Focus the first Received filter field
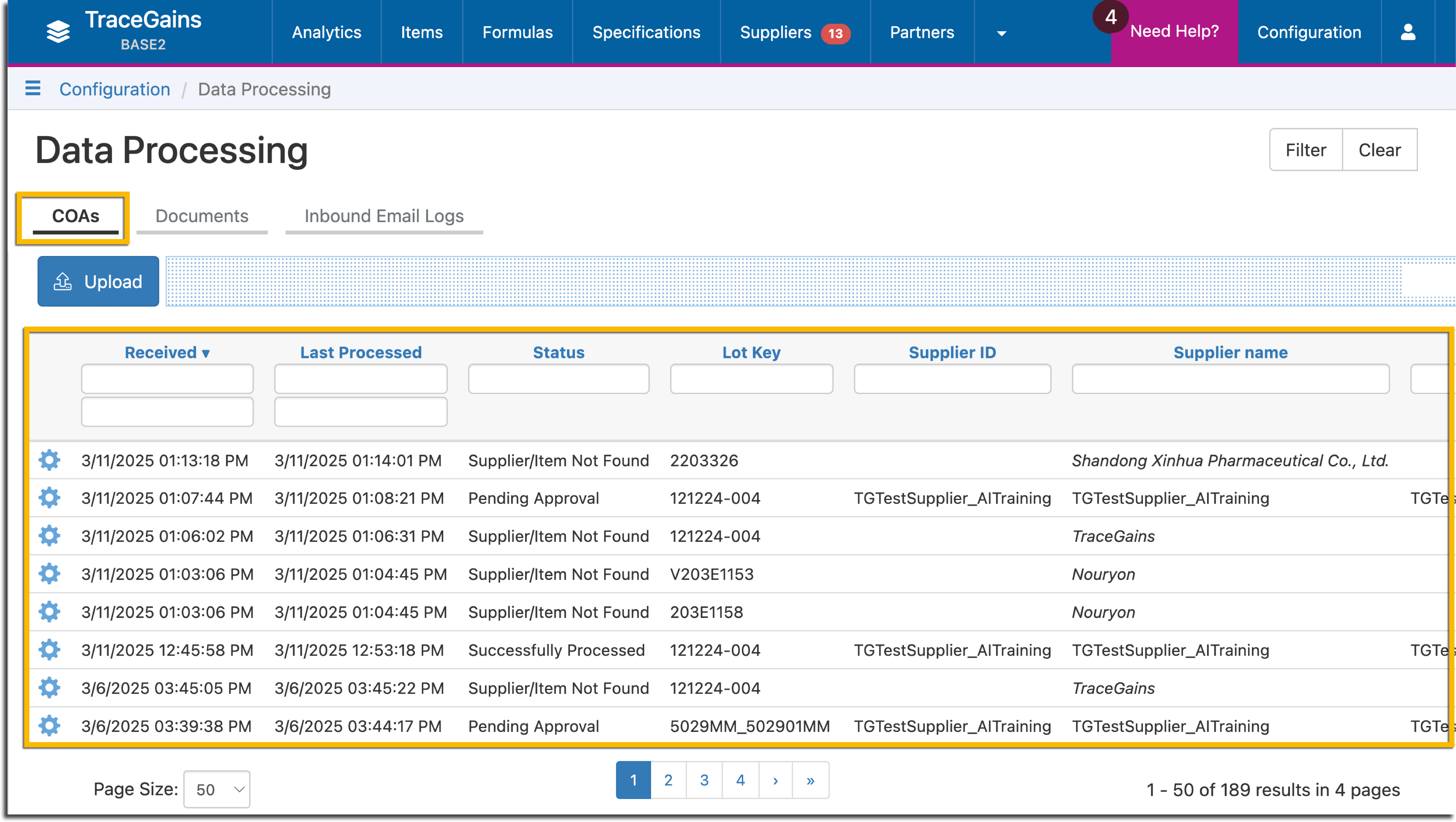This screenshot has width=1456, height=822. pos(167,379)
